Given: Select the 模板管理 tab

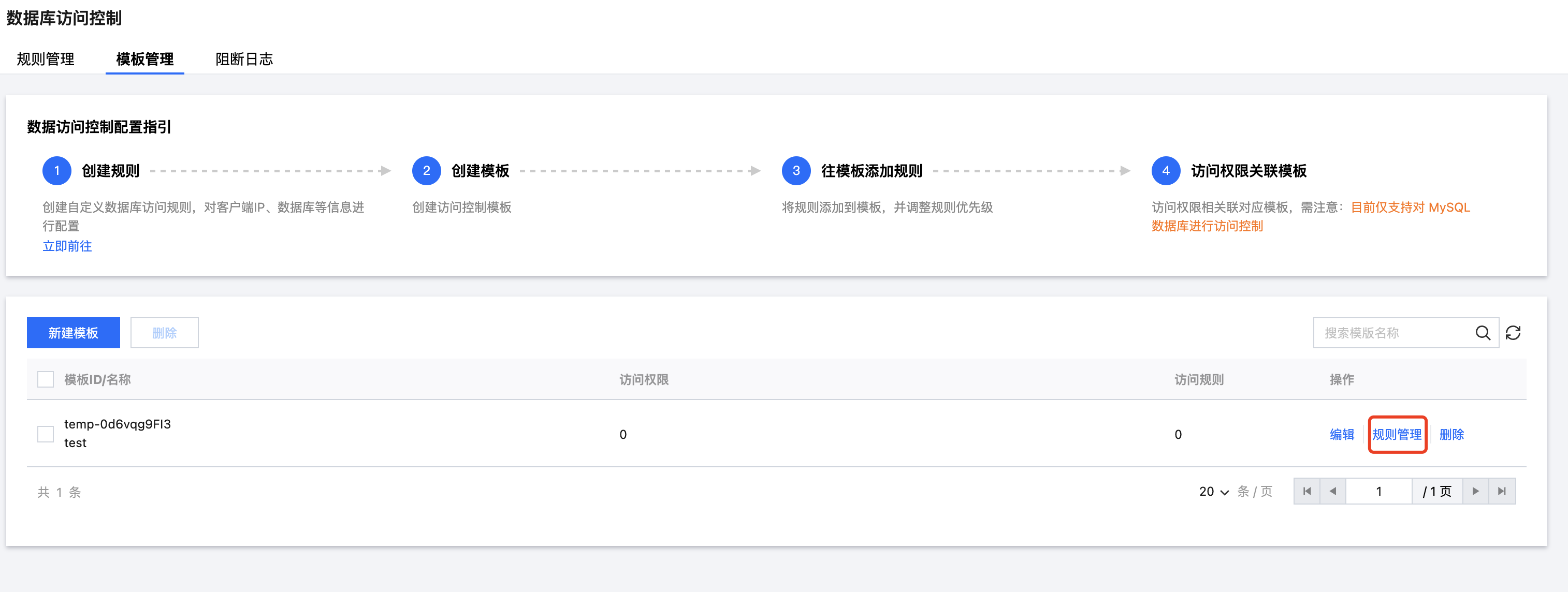Looking at the screenshot, I should pos(145,59).
